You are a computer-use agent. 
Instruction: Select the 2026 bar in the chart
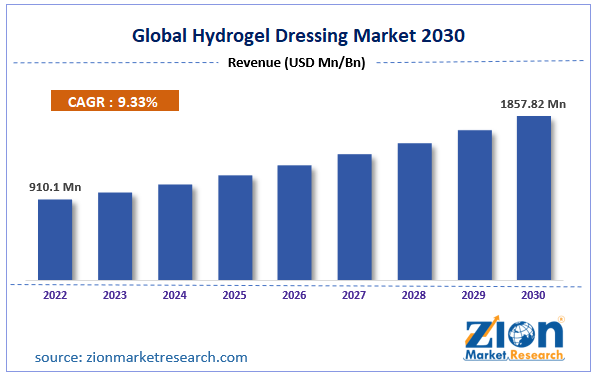(x=294, y=223)
